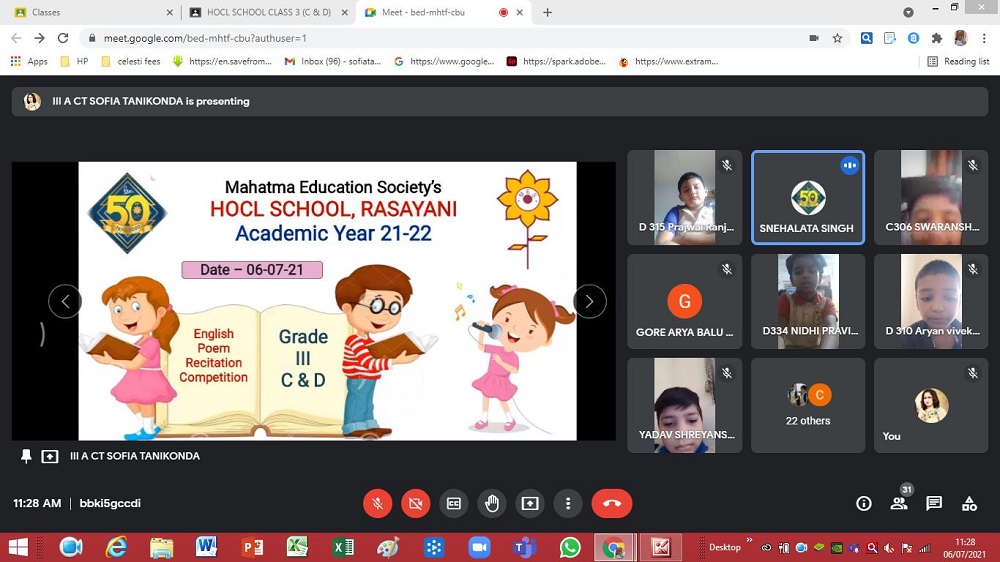
Task: Switch to the Classes tab
Action: tap(90, 12)
